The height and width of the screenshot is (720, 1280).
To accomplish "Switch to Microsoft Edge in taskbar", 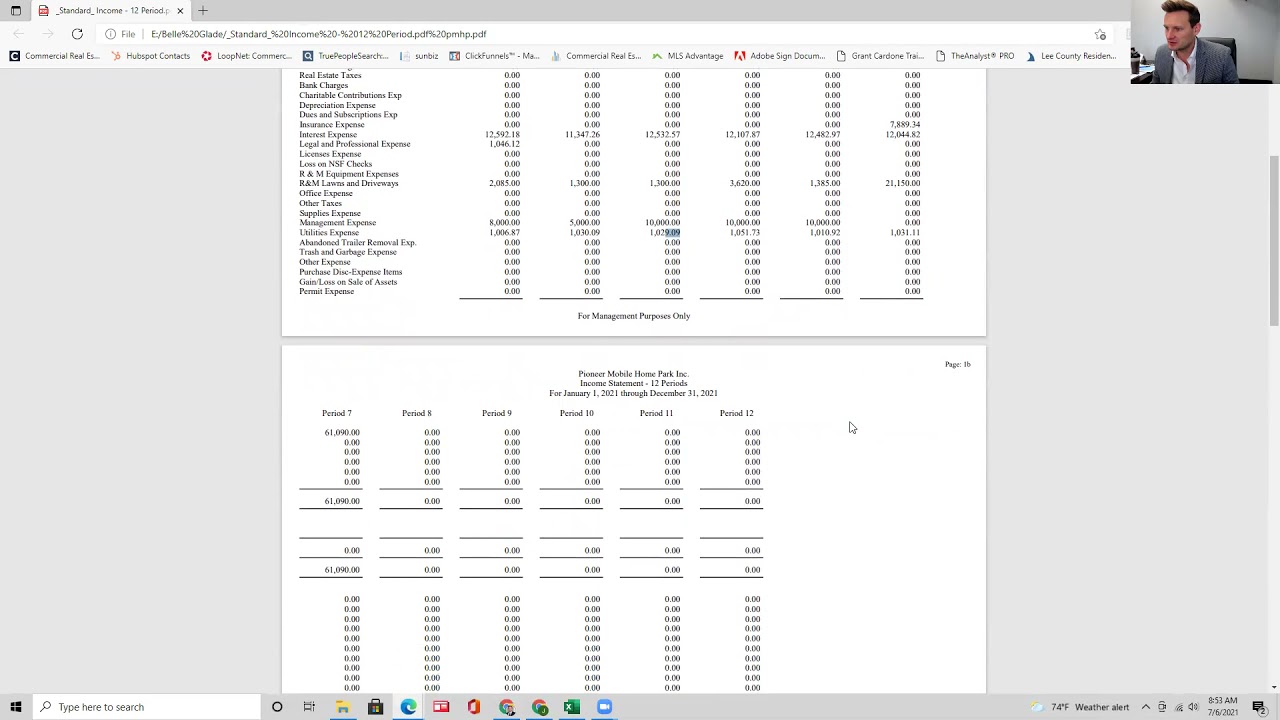I will click(x=408, y=707).
